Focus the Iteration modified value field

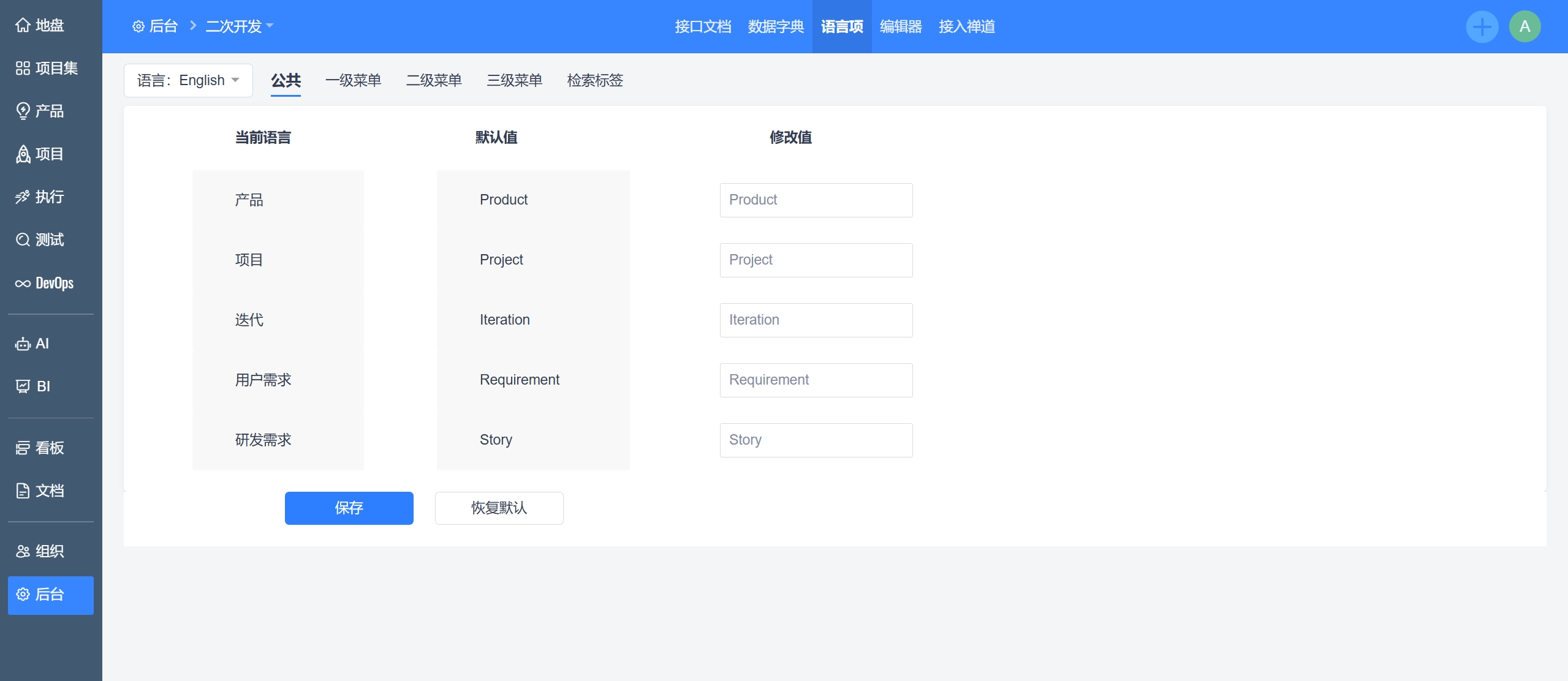pos(816,320)
